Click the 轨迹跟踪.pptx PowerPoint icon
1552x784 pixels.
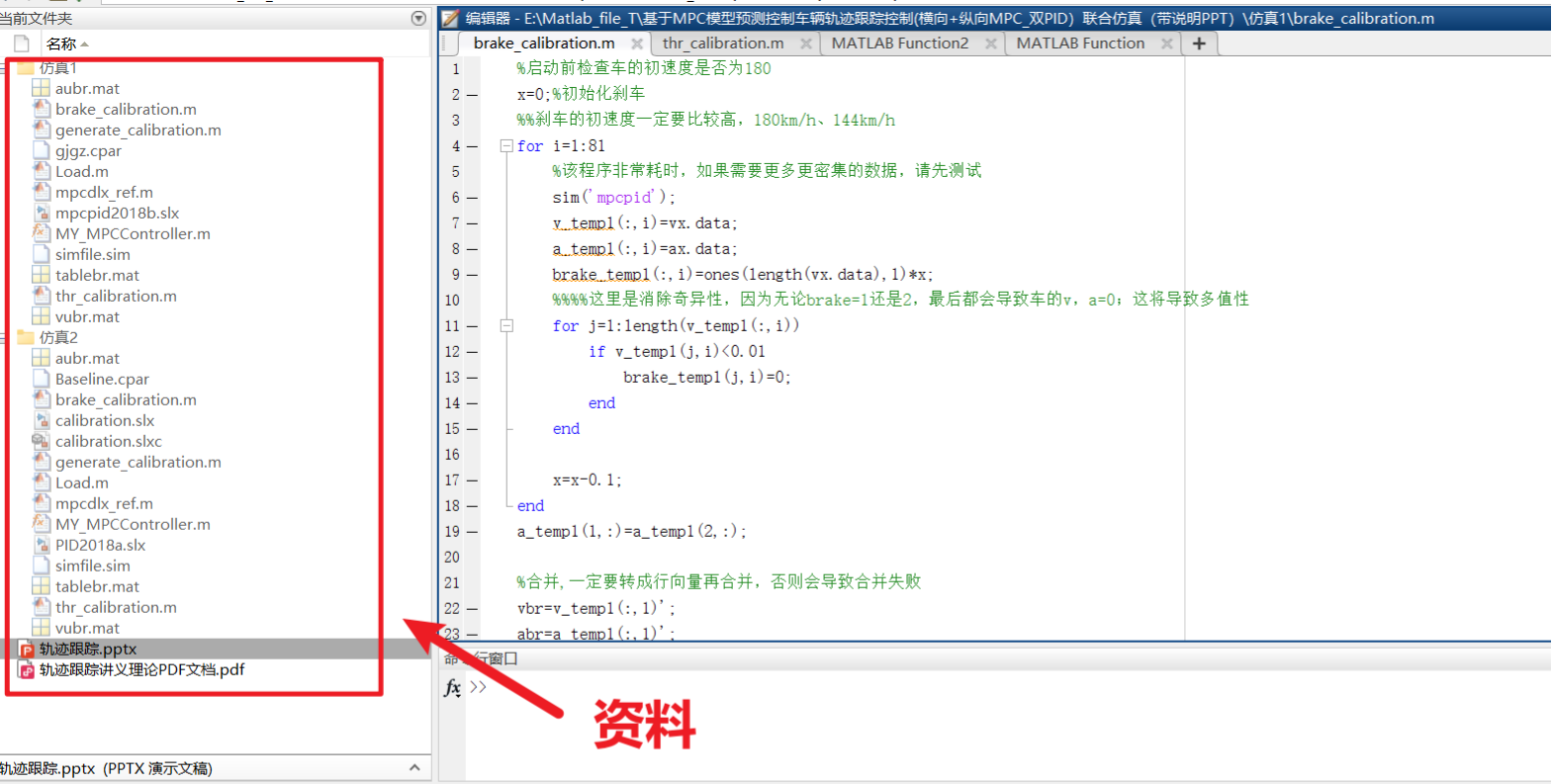[x=27, y=650]
